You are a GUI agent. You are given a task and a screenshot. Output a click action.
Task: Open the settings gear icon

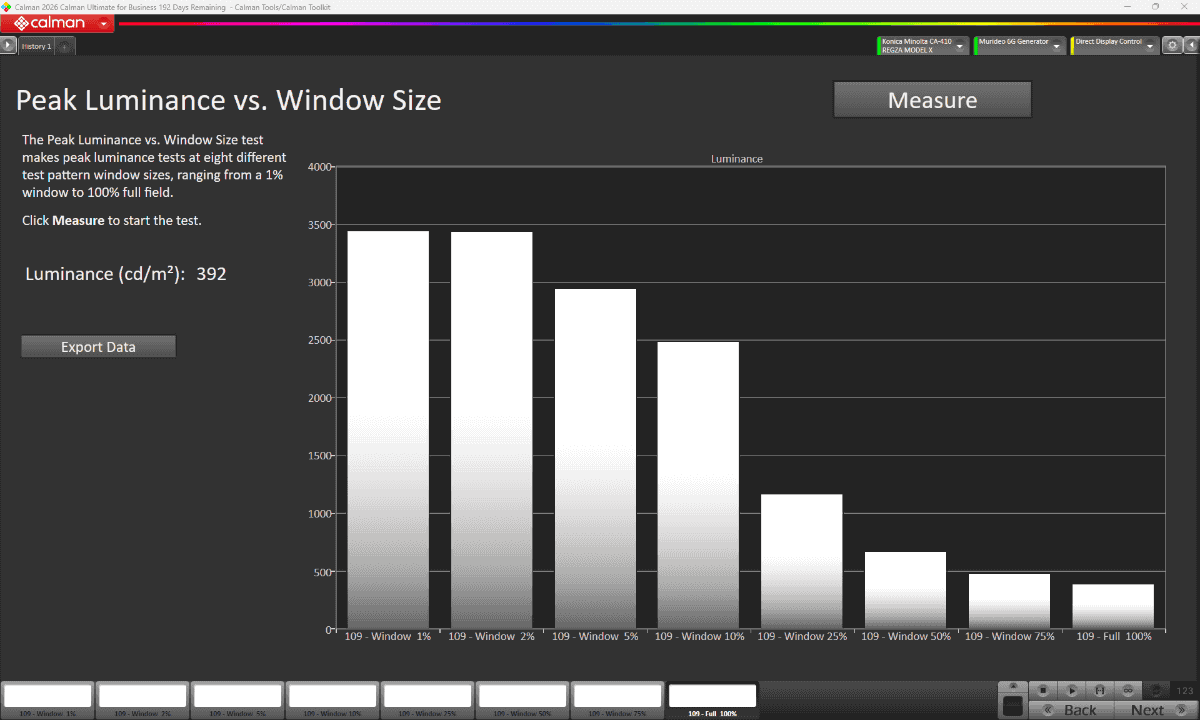tap(1173, 45)
